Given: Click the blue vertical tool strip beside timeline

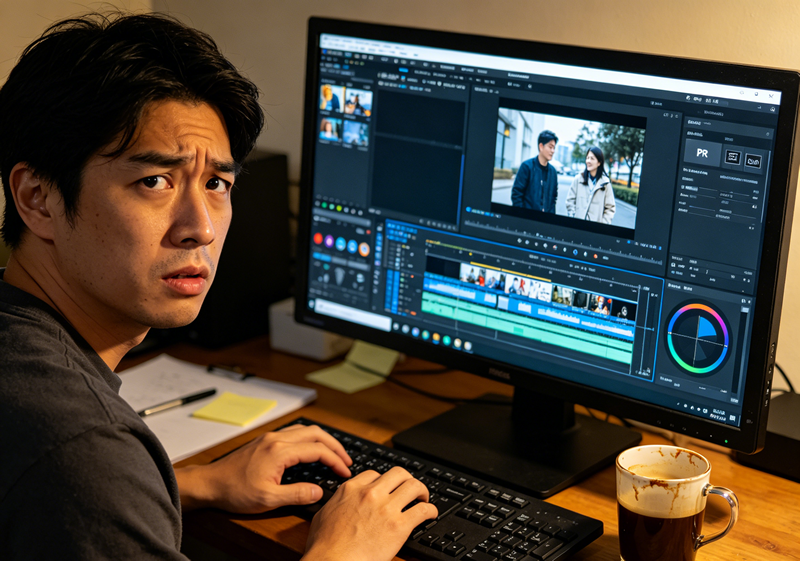Looking at the screenshot, I should 392,291.
